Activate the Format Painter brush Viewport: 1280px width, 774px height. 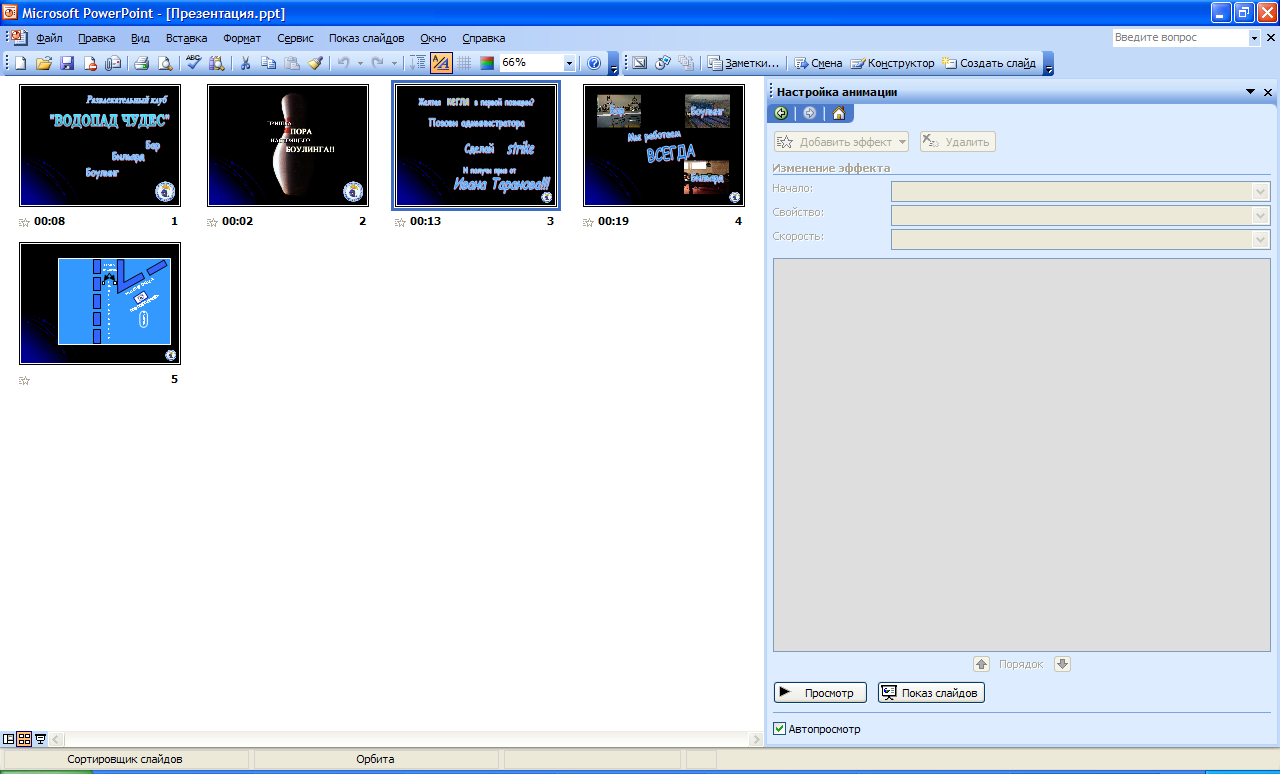coord(315,63)
